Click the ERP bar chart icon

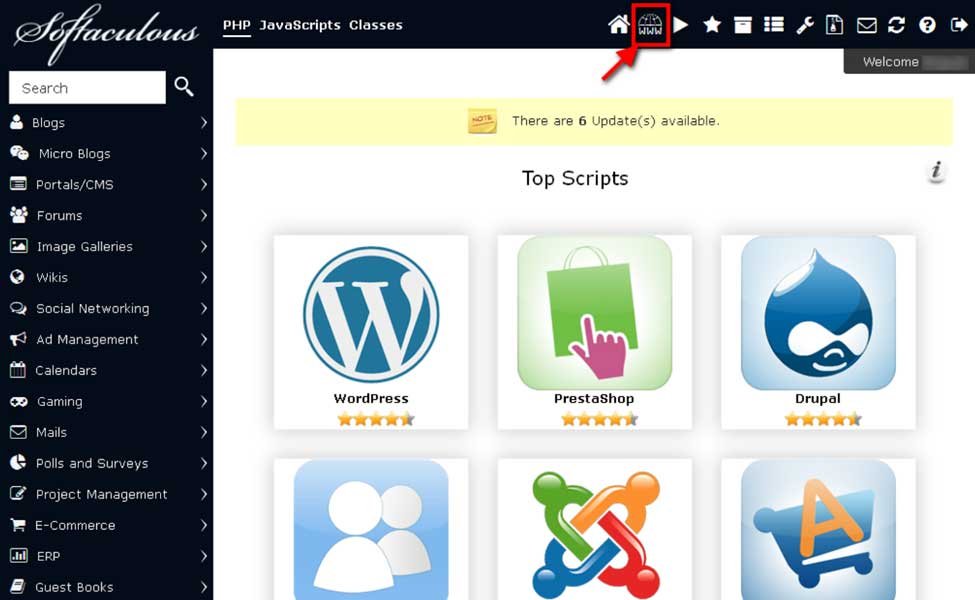click(x=19, y=555)
